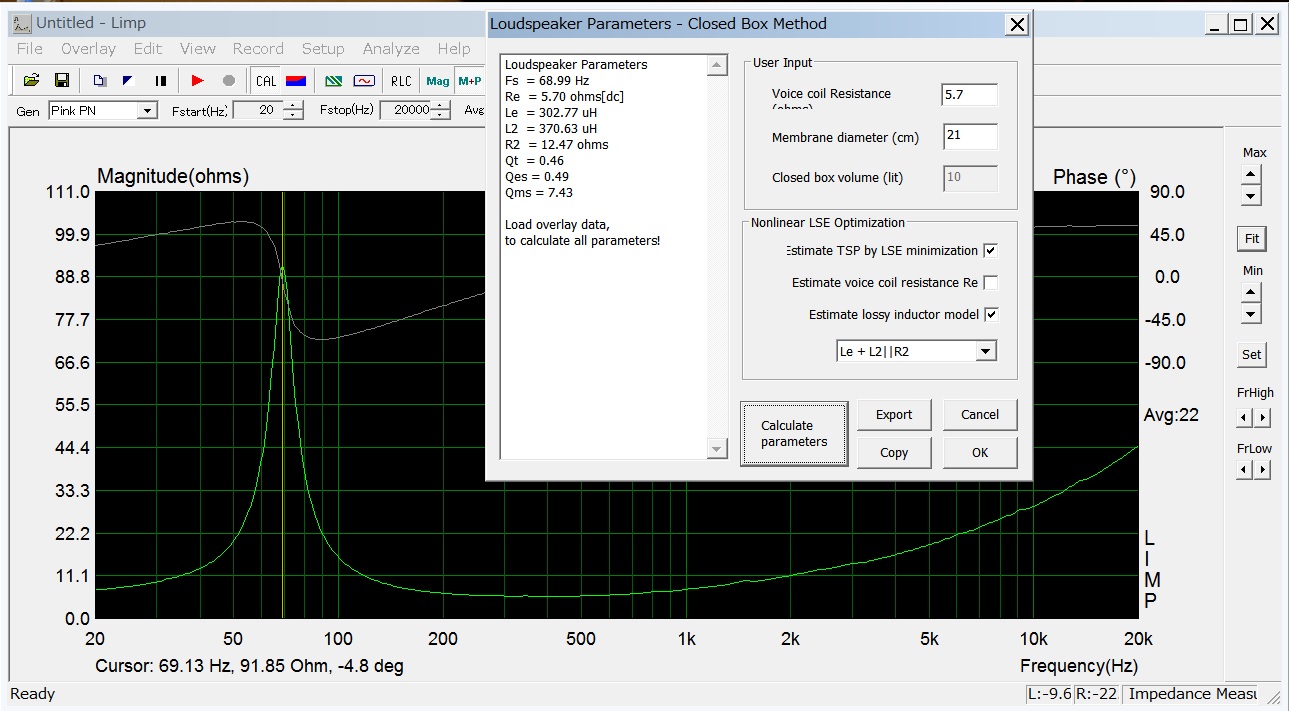Viewport: 1289px width, 711px height.
Task: Click the red waveform toolbar icon
Action: [364, 80]
